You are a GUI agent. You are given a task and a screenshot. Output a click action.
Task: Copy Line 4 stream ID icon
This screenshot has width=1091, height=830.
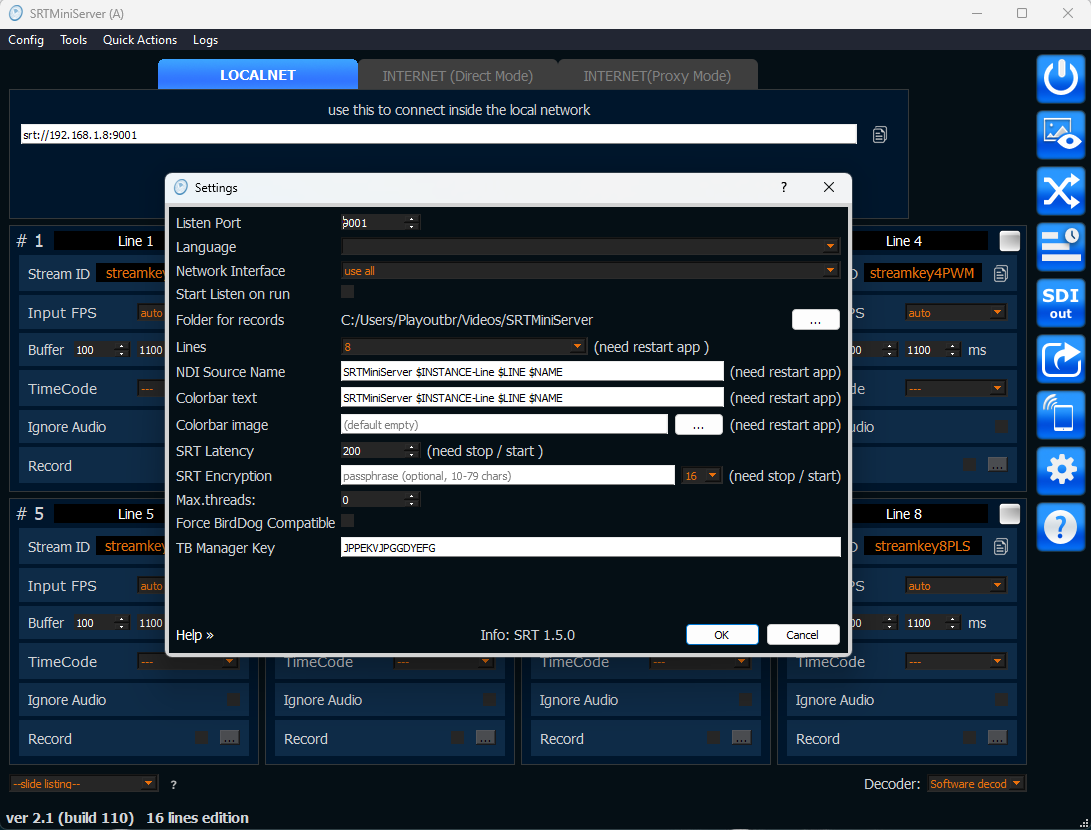tap(1001, 273)
